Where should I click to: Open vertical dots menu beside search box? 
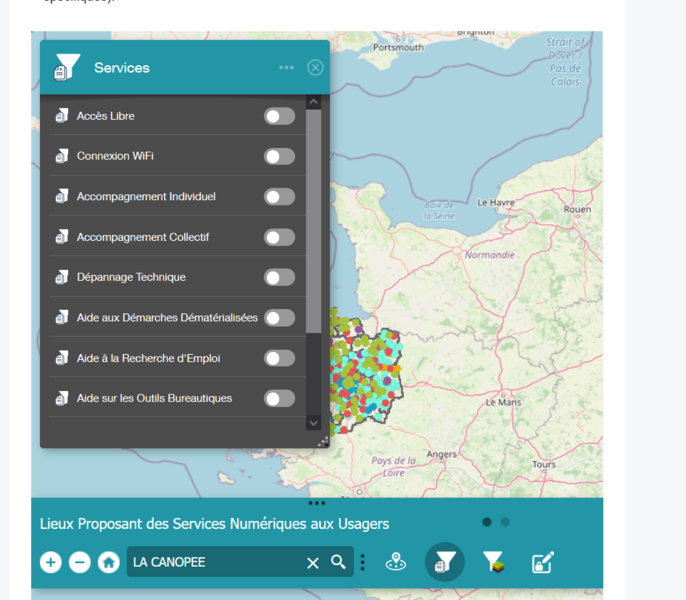362,562
